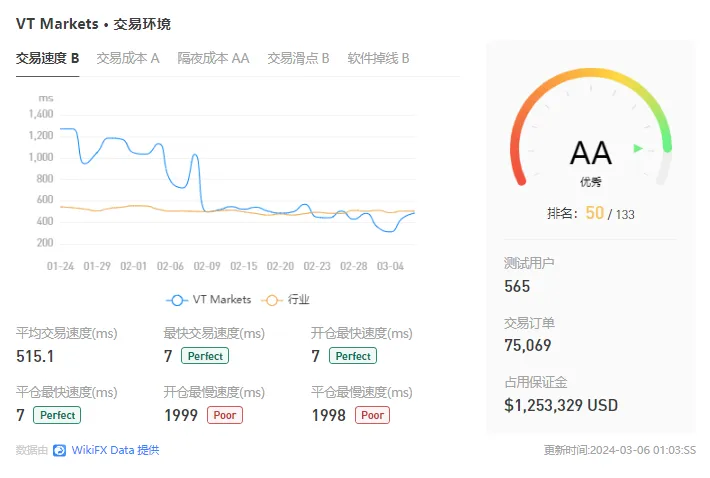
Task: Click the 开仓最慢速度(ms) label
Action: 214,392
